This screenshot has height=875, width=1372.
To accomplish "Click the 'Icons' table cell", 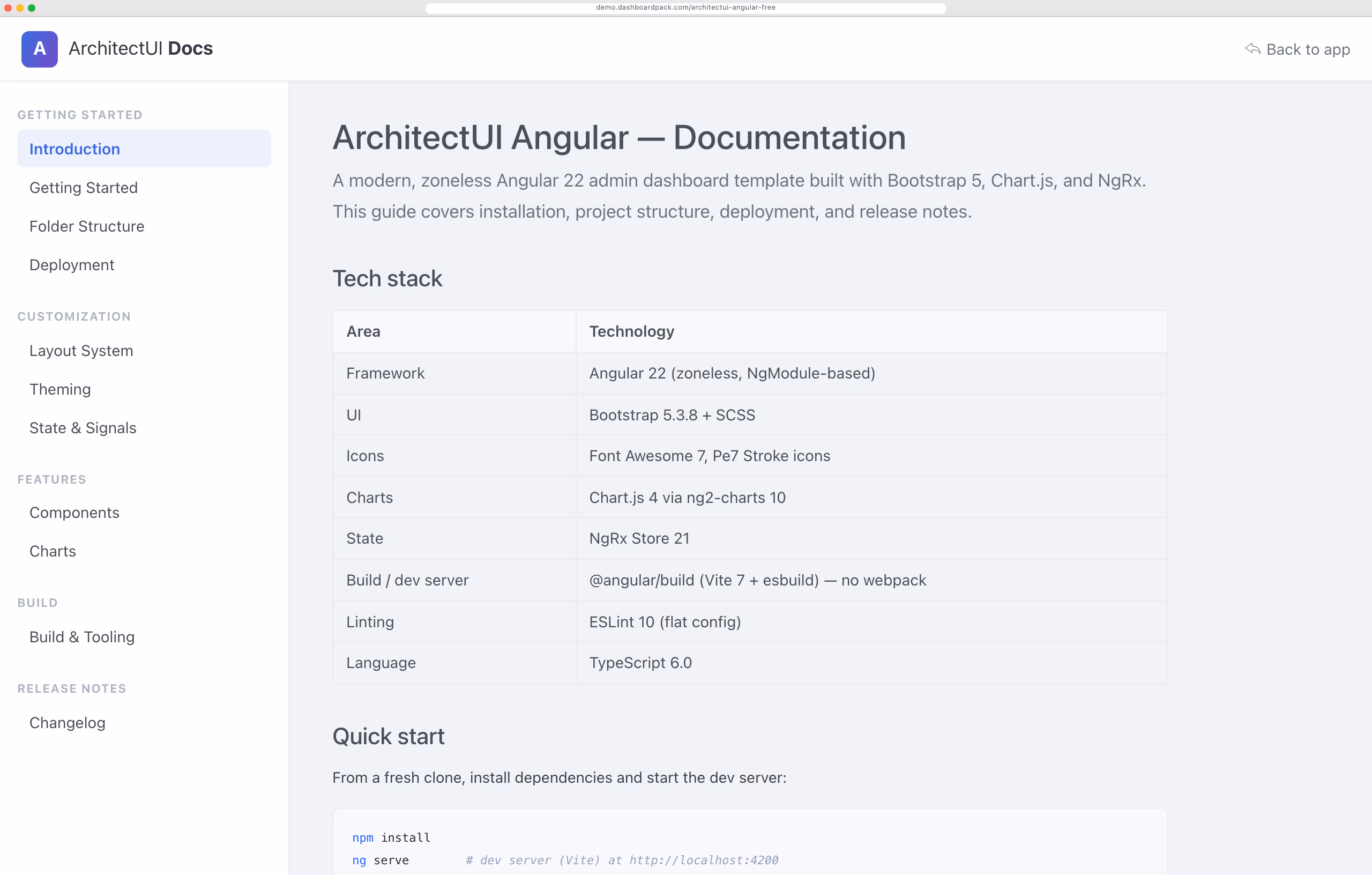I will click(454, 456).
